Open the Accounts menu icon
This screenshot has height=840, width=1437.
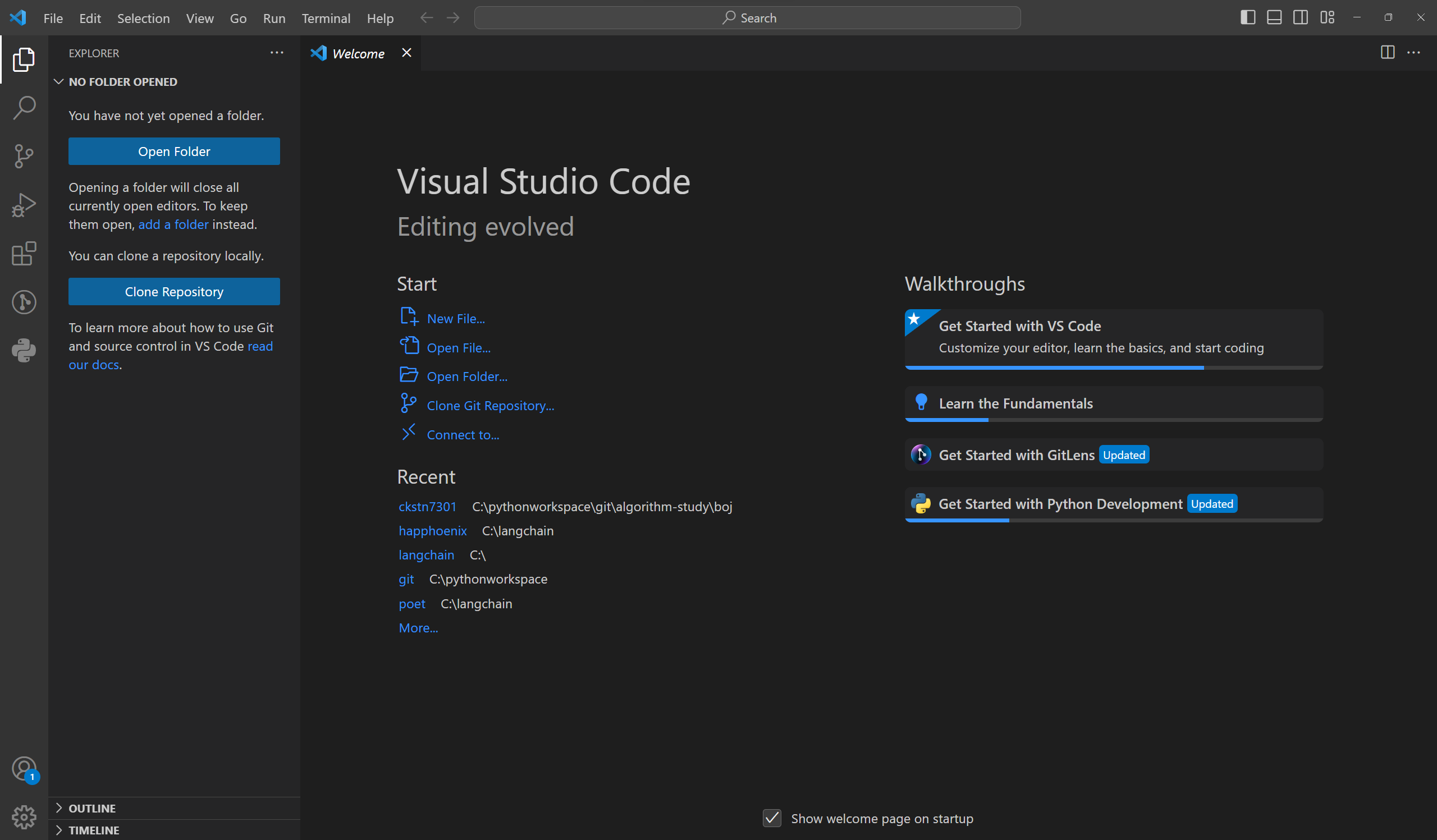pos(24,769)
